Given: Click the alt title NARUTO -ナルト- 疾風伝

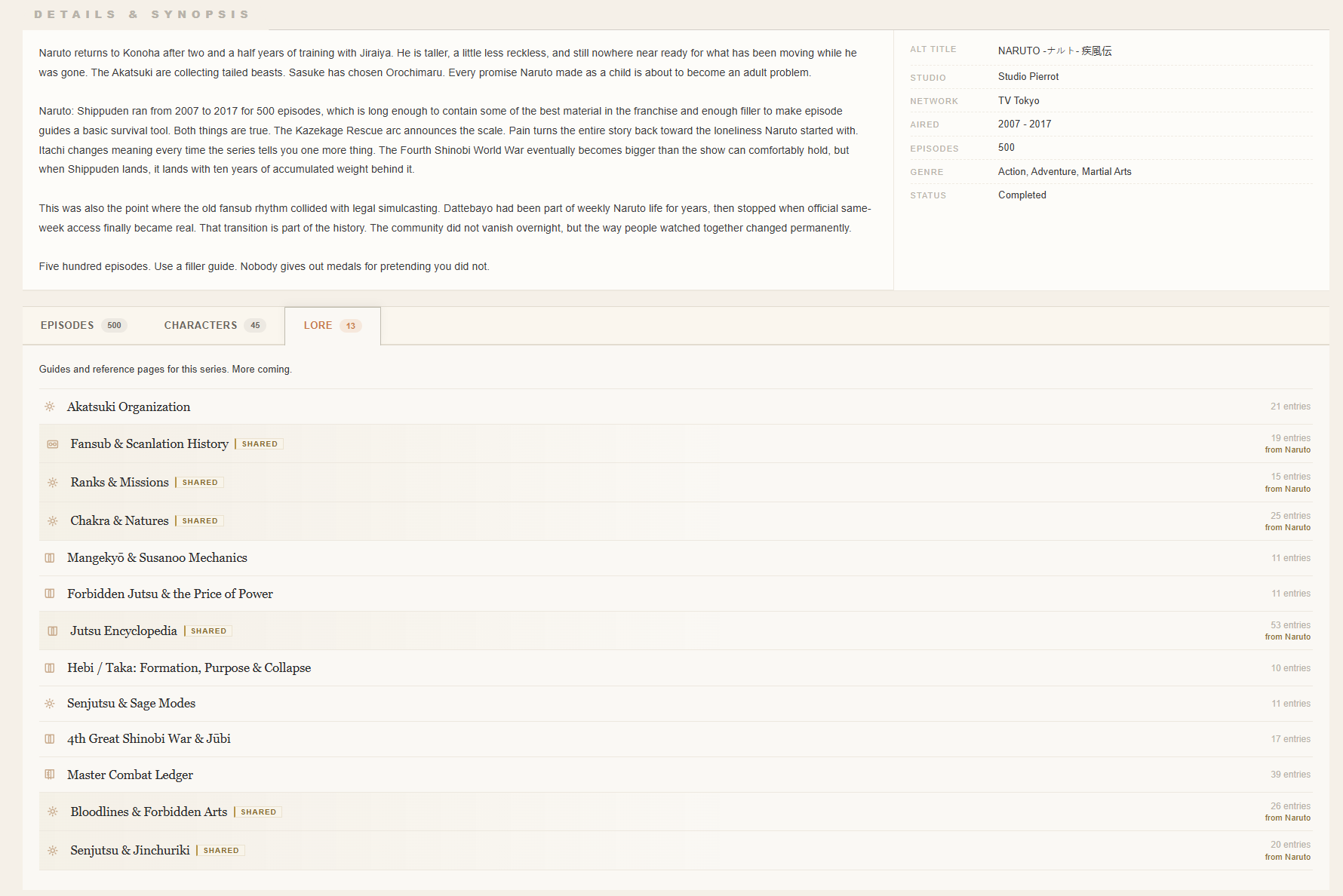Looking at the screenshot, I should [1055, 51].
